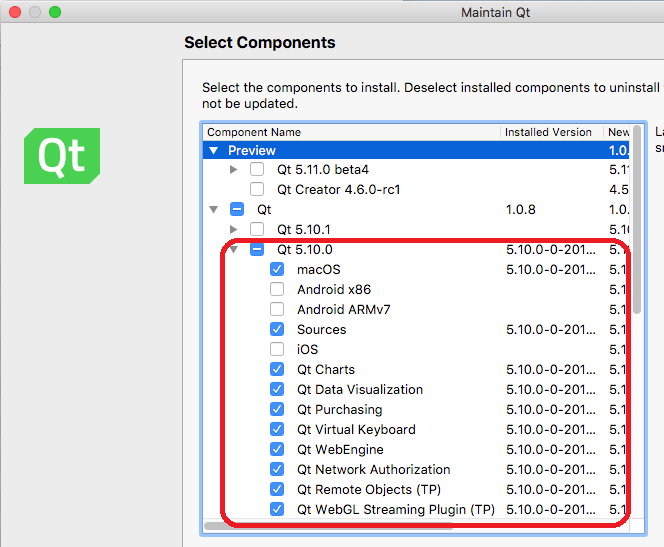Zoom the window with the green button
The width and height of the screenshot is (664, 547).
point(55,12)
